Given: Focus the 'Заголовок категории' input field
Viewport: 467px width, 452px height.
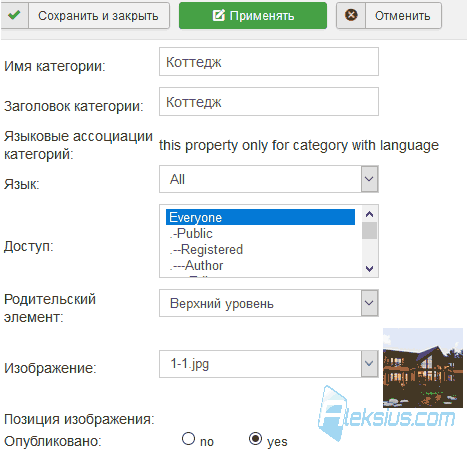Looking at the screenshot, I should (x=269, y=102).
